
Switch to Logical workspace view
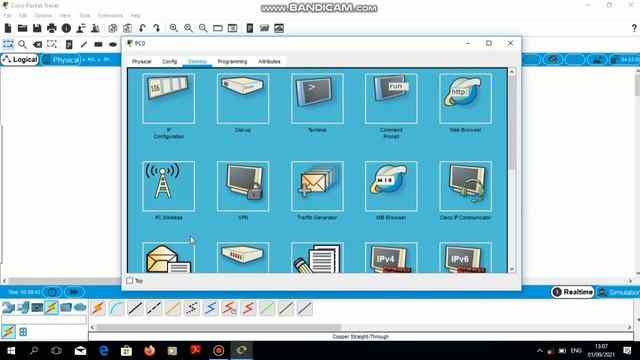click(x=20, y=60)
